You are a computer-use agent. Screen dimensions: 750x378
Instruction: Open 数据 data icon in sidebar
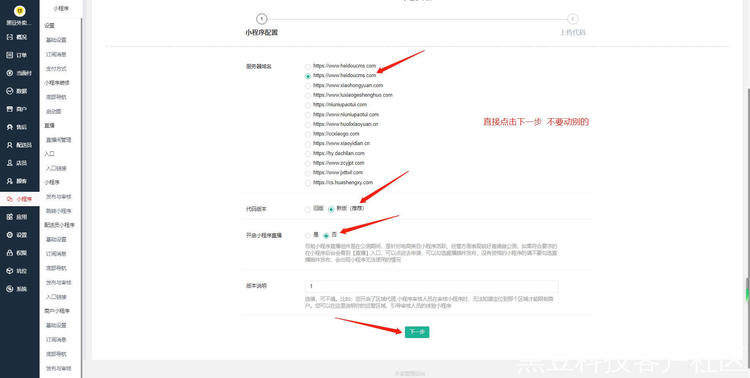point(10,91)
